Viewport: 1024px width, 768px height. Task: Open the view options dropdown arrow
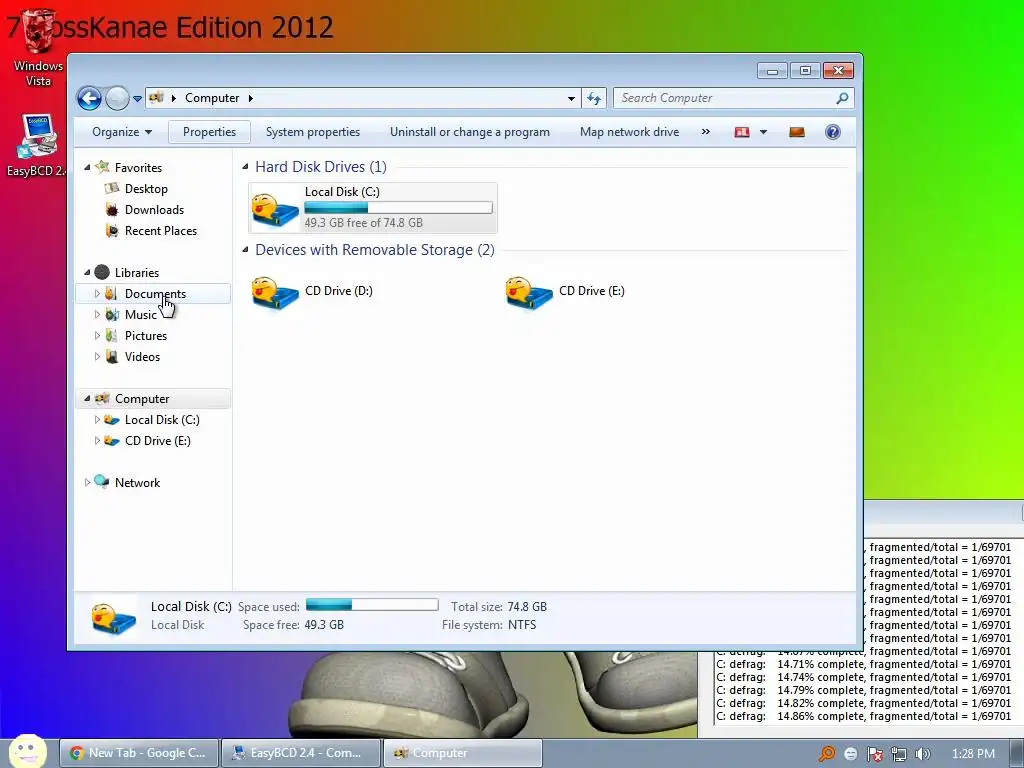(x=763, y=132)
